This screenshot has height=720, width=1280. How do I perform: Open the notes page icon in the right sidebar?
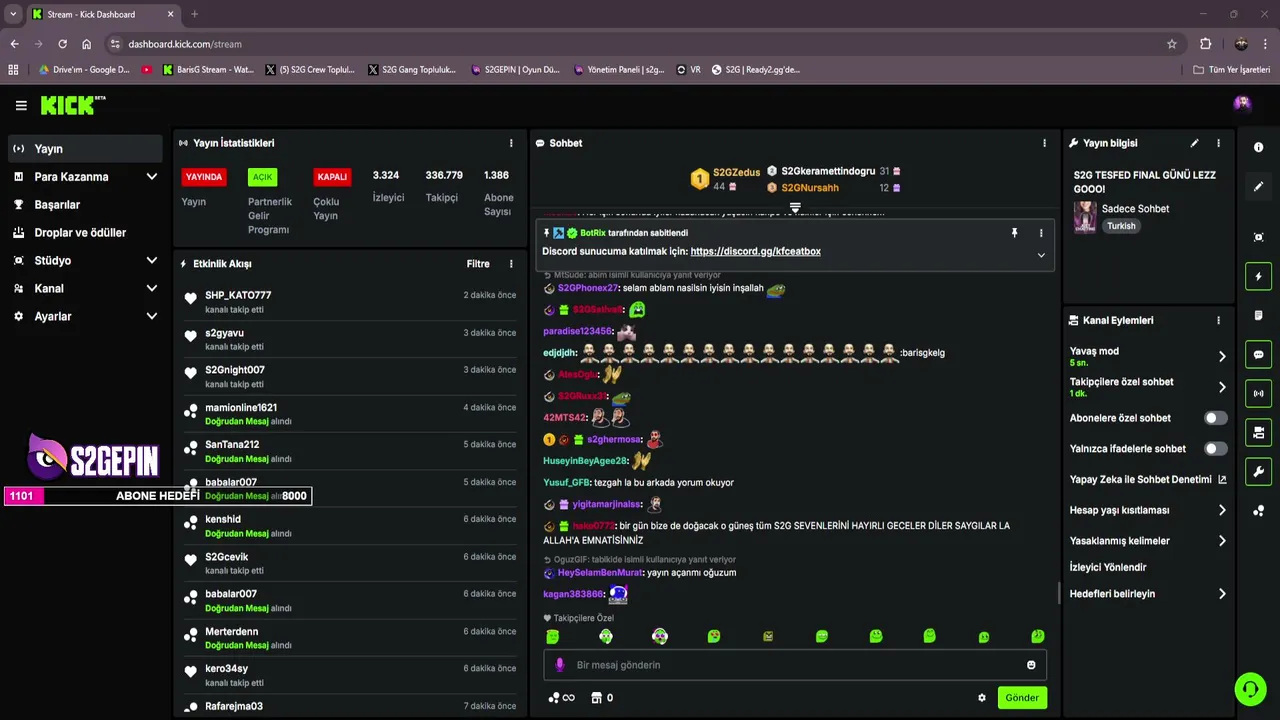point(1258,315)
